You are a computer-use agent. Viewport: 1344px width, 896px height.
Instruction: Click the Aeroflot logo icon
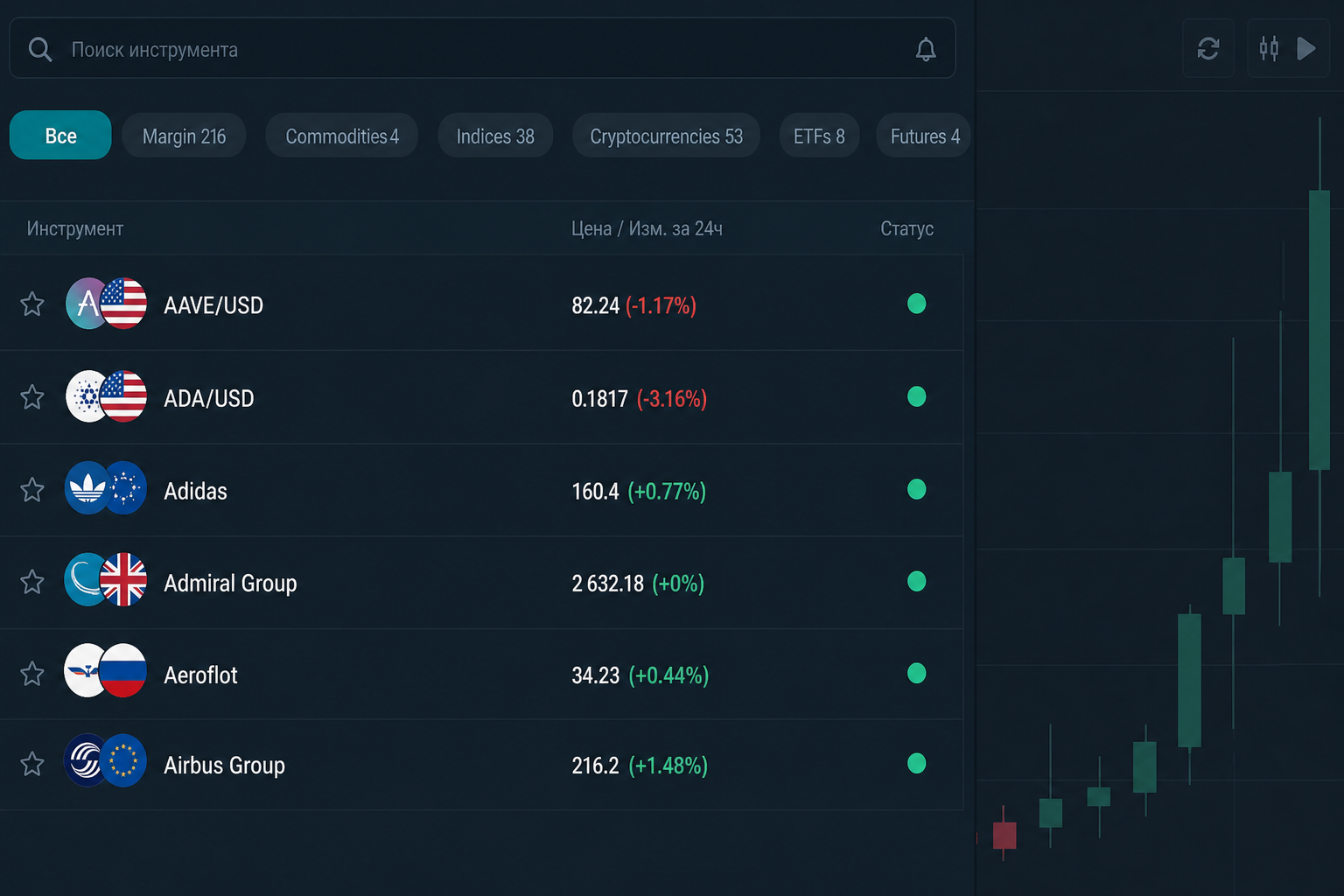point(86,670)
